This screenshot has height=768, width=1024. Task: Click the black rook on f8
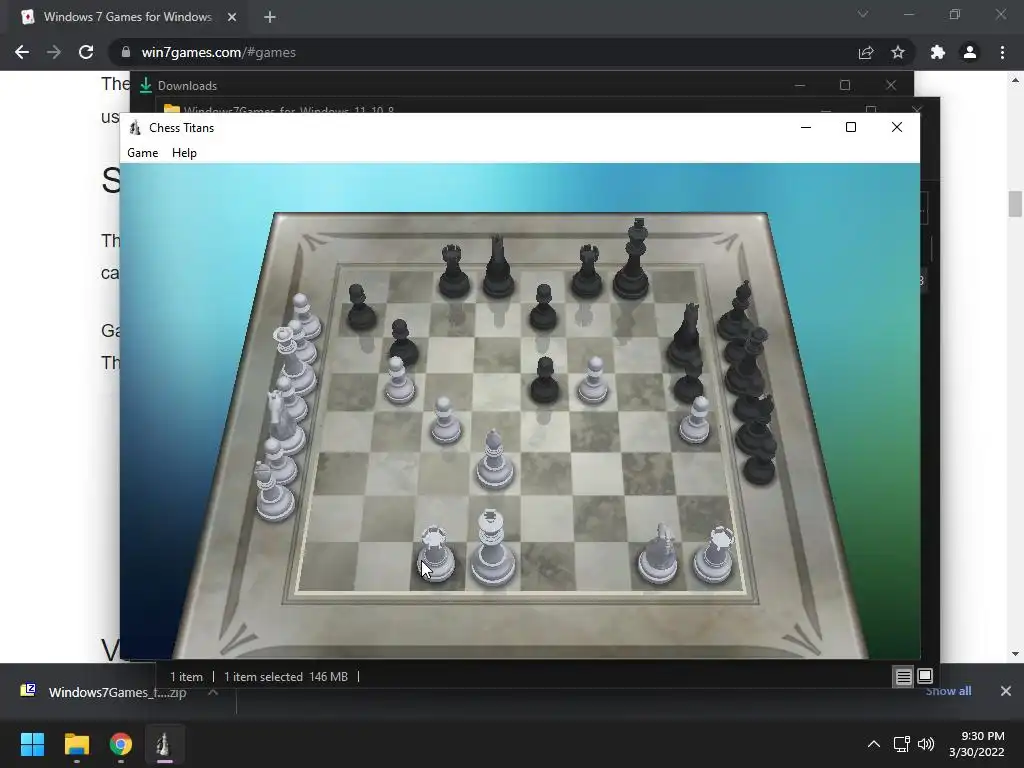586,271
